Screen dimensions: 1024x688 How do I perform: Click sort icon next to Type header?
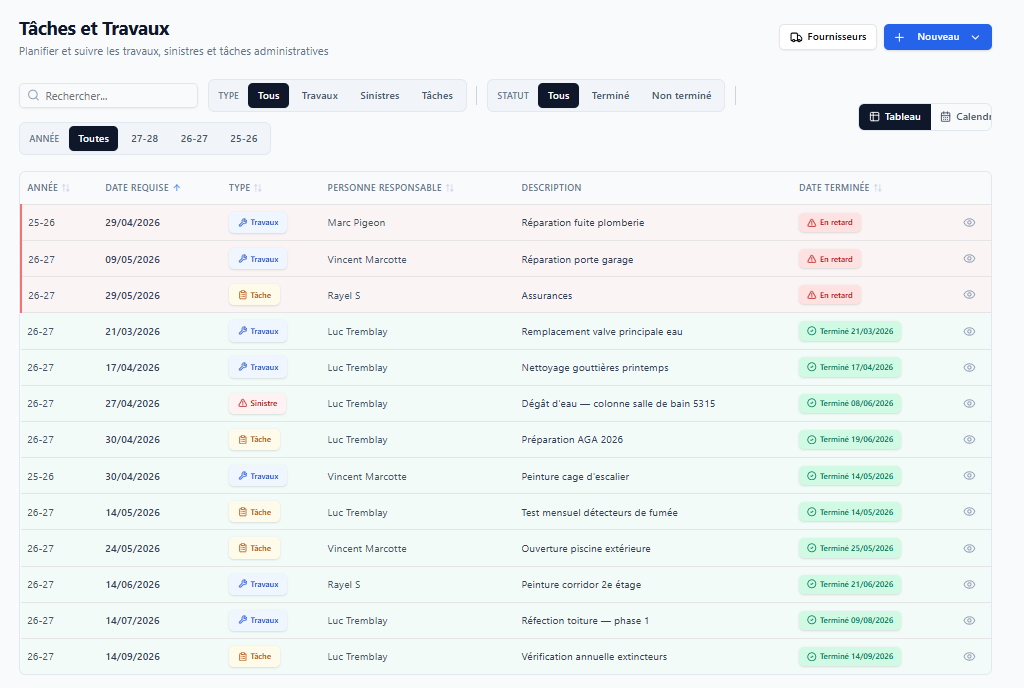(258, 188)
